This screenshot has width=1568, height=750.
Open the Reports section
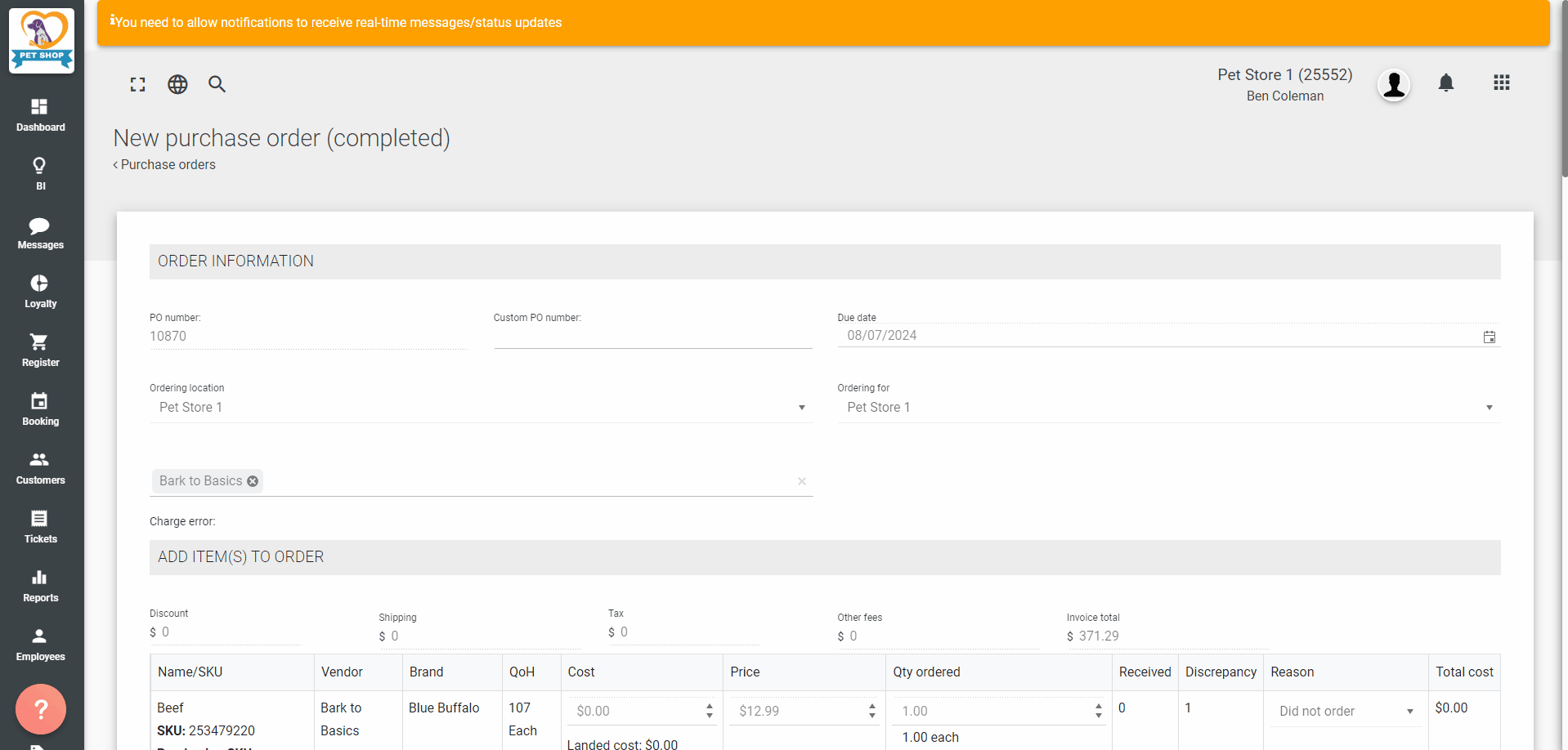pyautogui.click(x=41, y=586)
